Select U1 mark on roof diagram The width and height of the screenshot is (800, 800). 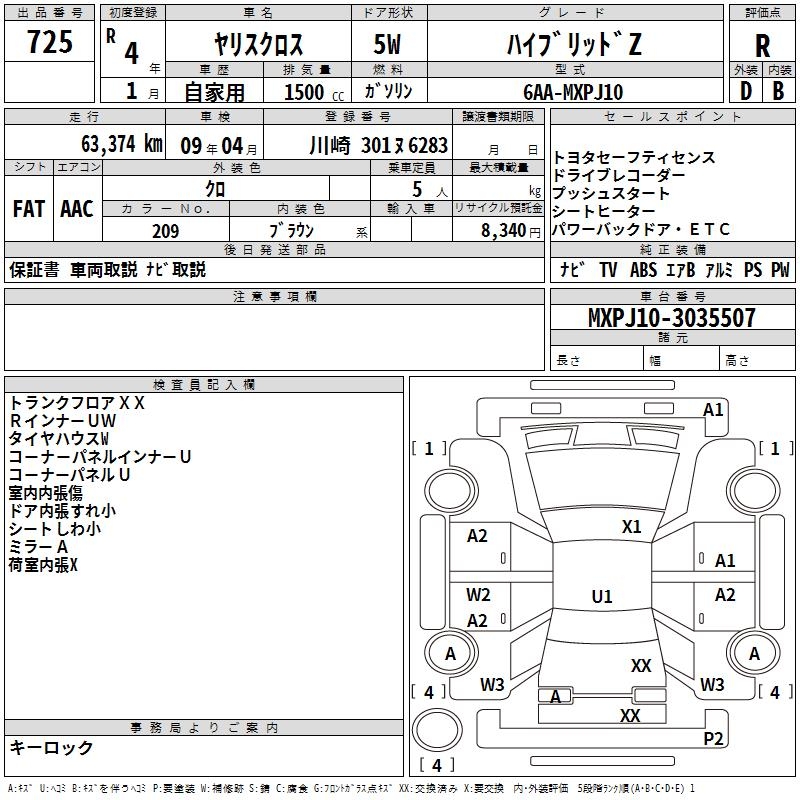click(602, 596)
